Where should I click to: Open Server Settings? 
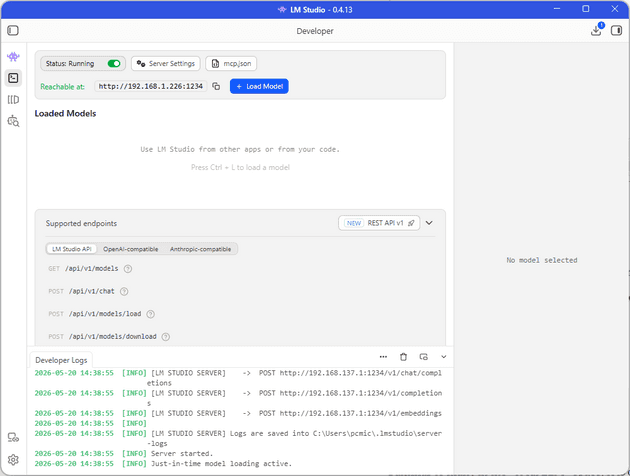point(166,63)
